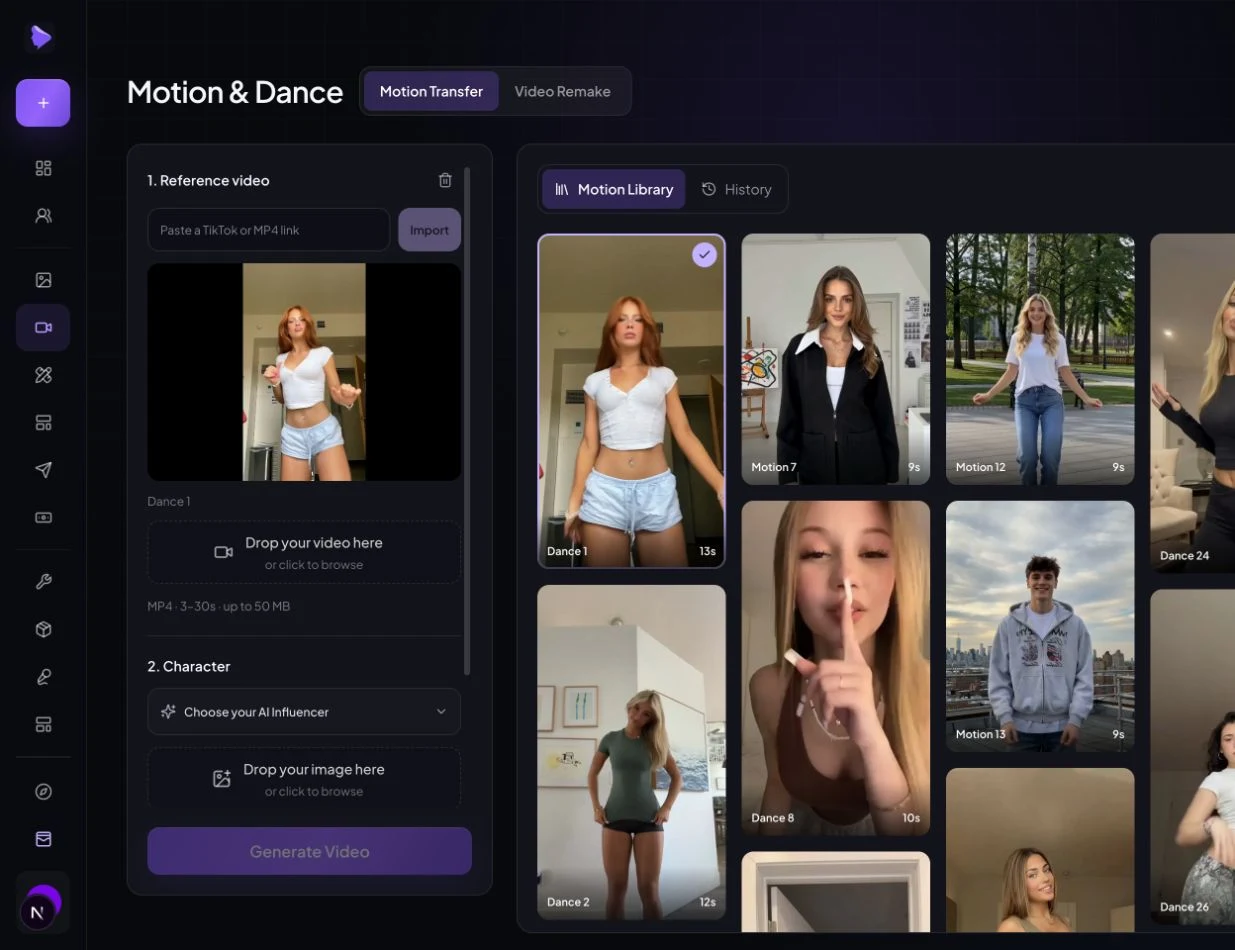Select the Motion 7 card
Image resolution: width=1235 pixels, height=950 pixels.
[836, 359]
